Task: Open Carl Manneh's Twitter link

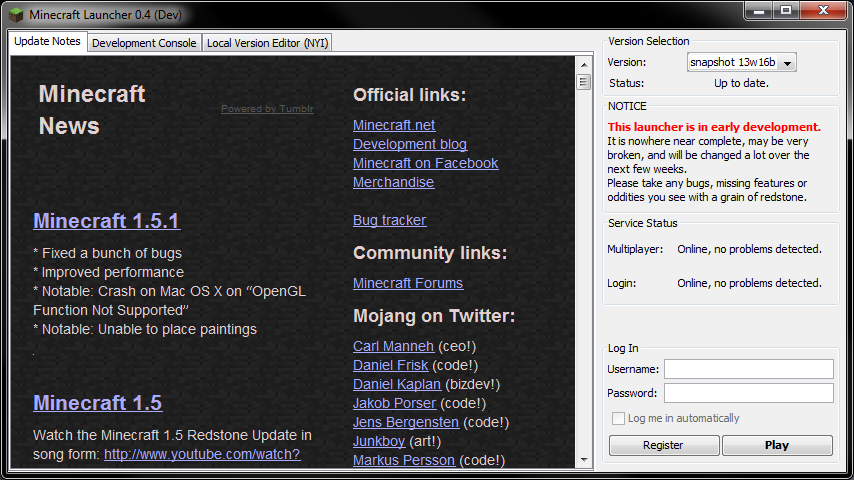Action: coord(393,347)
